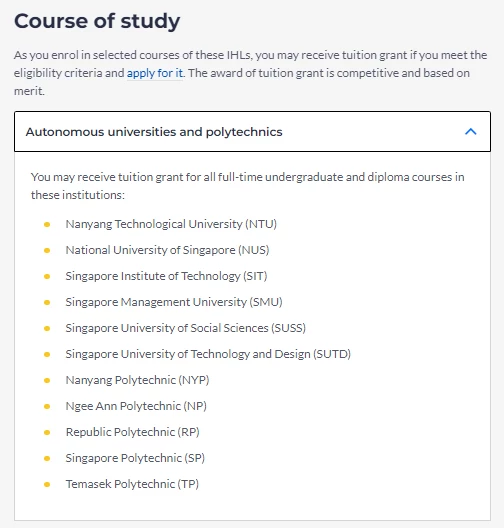Collapse the accordion using the chevron up icon
Viewport: 504px width, 528px height.
471,132
